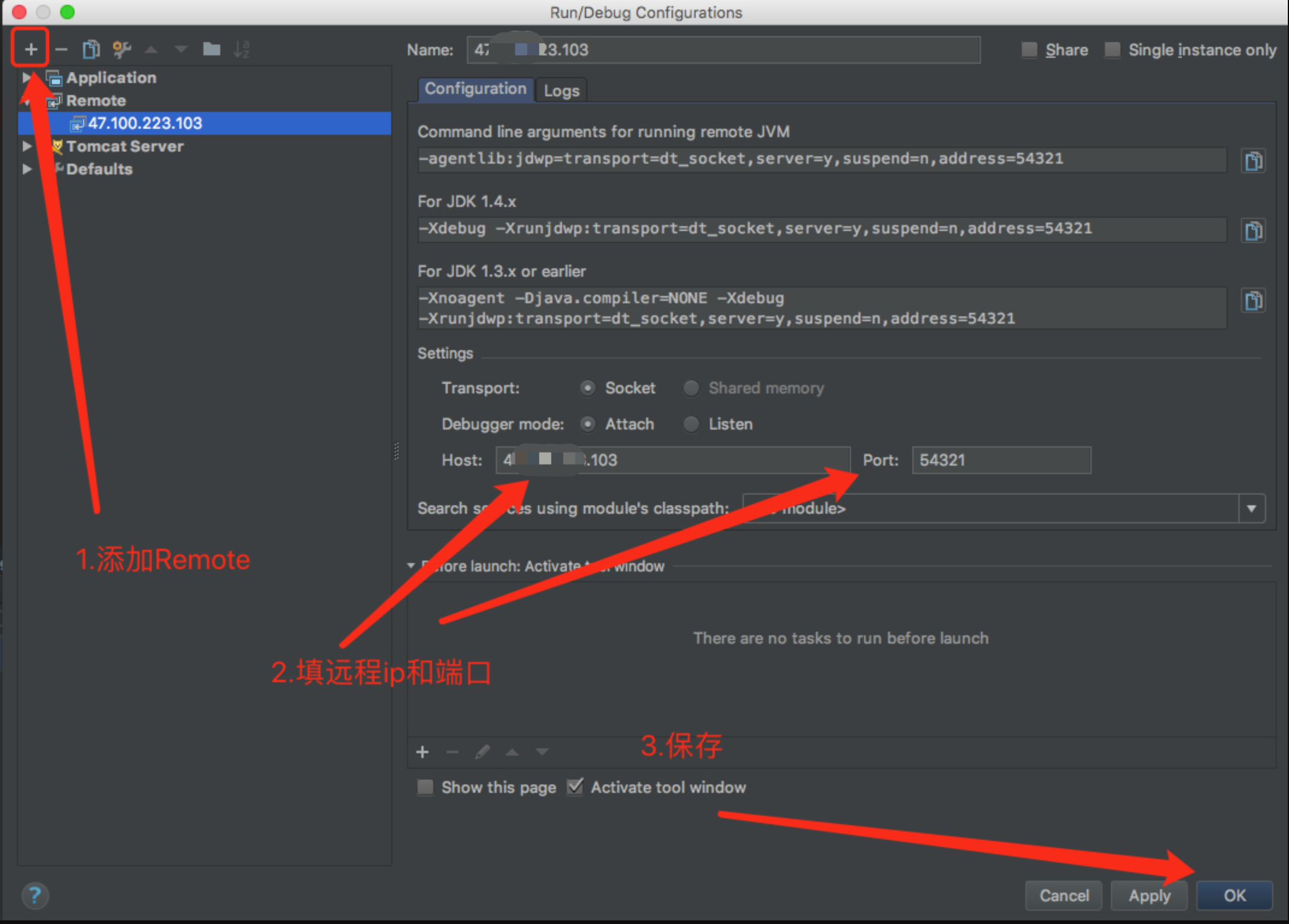Toggle the Single instance only checkbox
1289x924 pixels.
point(1113,50)
